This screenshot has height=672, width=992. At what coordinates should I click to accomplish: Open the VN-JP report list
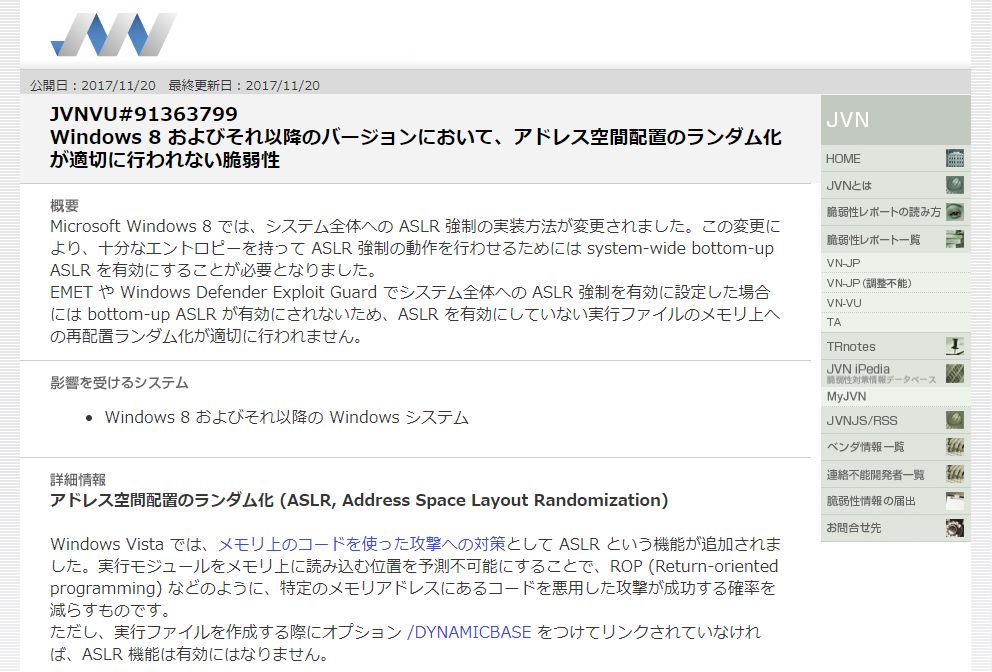pyautogui.click(x=843, y=263)
